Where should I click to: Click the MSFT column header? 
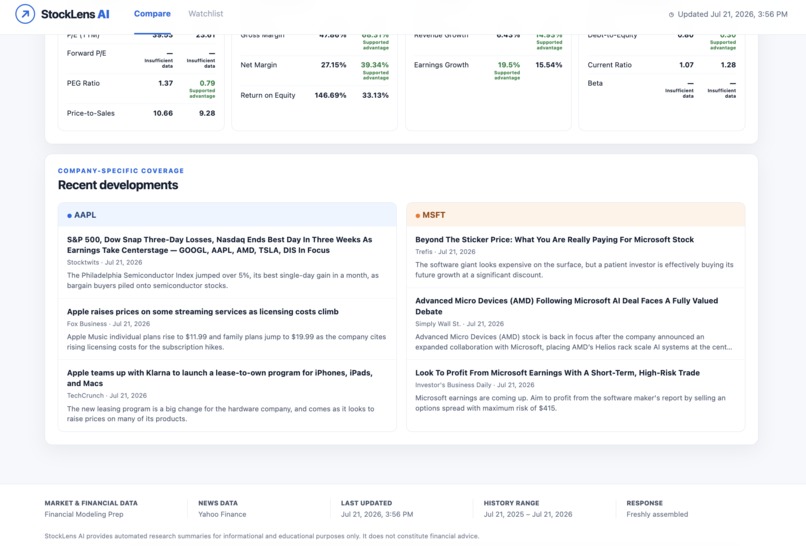576,215
